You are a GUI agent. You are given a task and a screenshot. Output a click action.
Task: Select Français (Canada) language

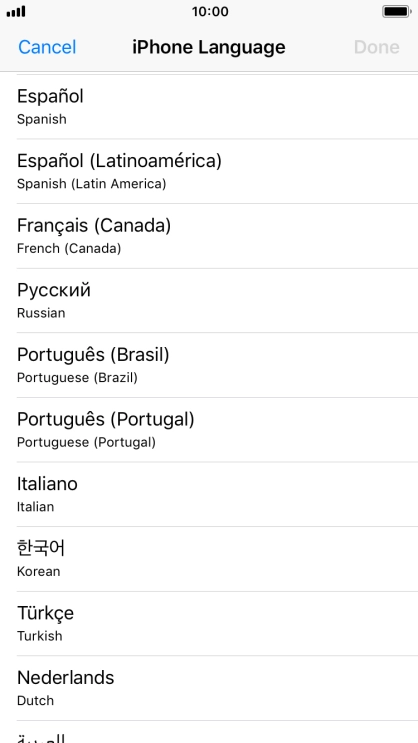tap(209, 236)
